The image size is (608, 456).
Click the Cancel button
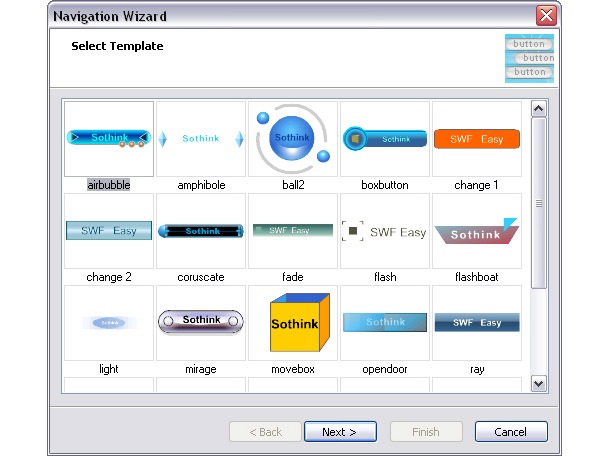click(x=511, y=432)
